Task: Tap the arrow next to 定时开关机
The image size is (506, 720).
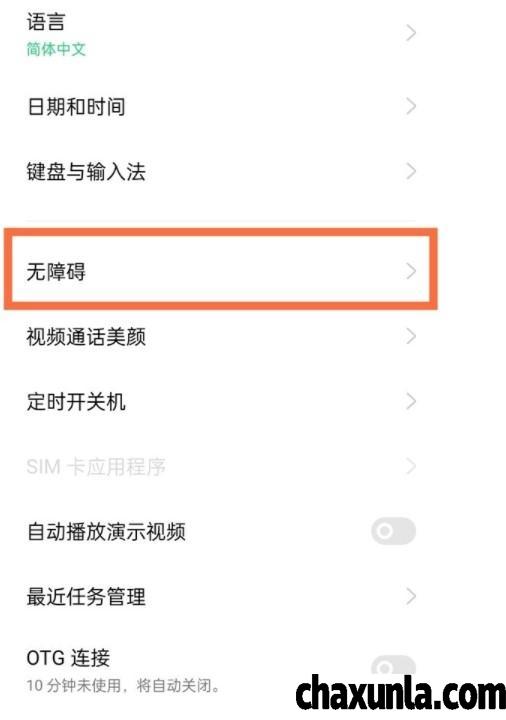Action: click(x=411, y=402)
